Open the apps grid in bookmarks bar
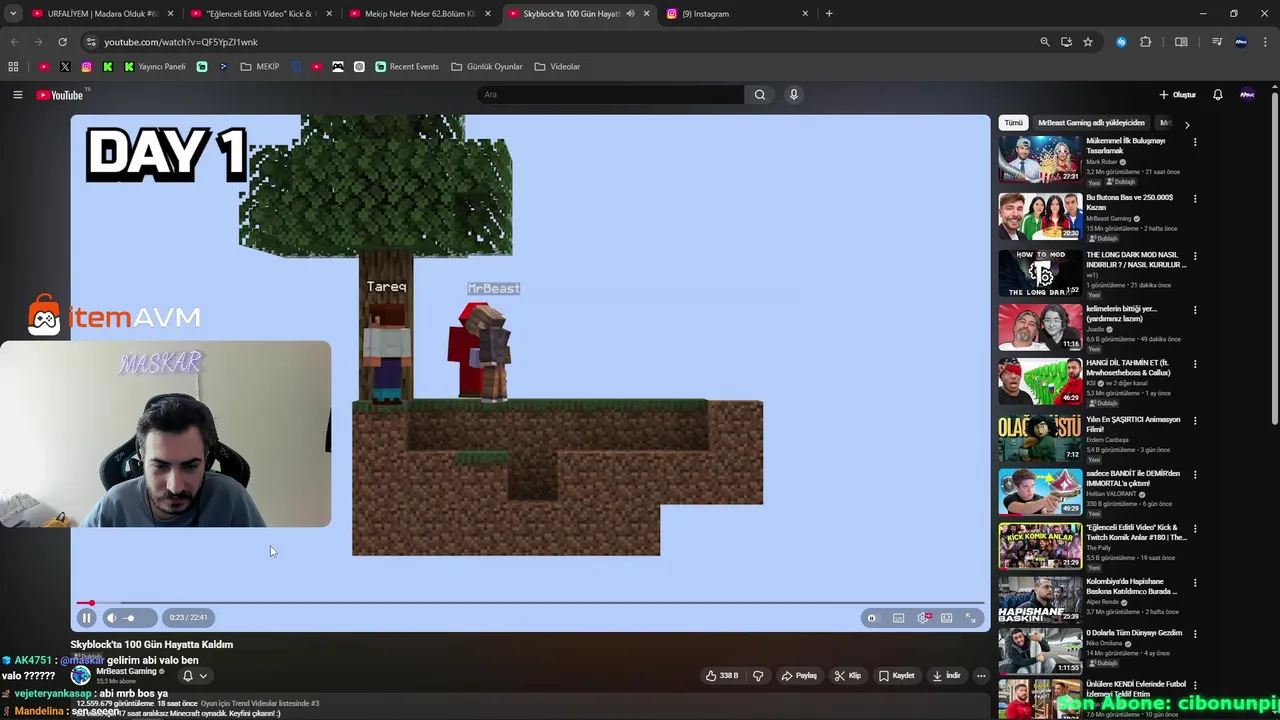Viewport: 1280px width, 720px height. tap(13, 67)
